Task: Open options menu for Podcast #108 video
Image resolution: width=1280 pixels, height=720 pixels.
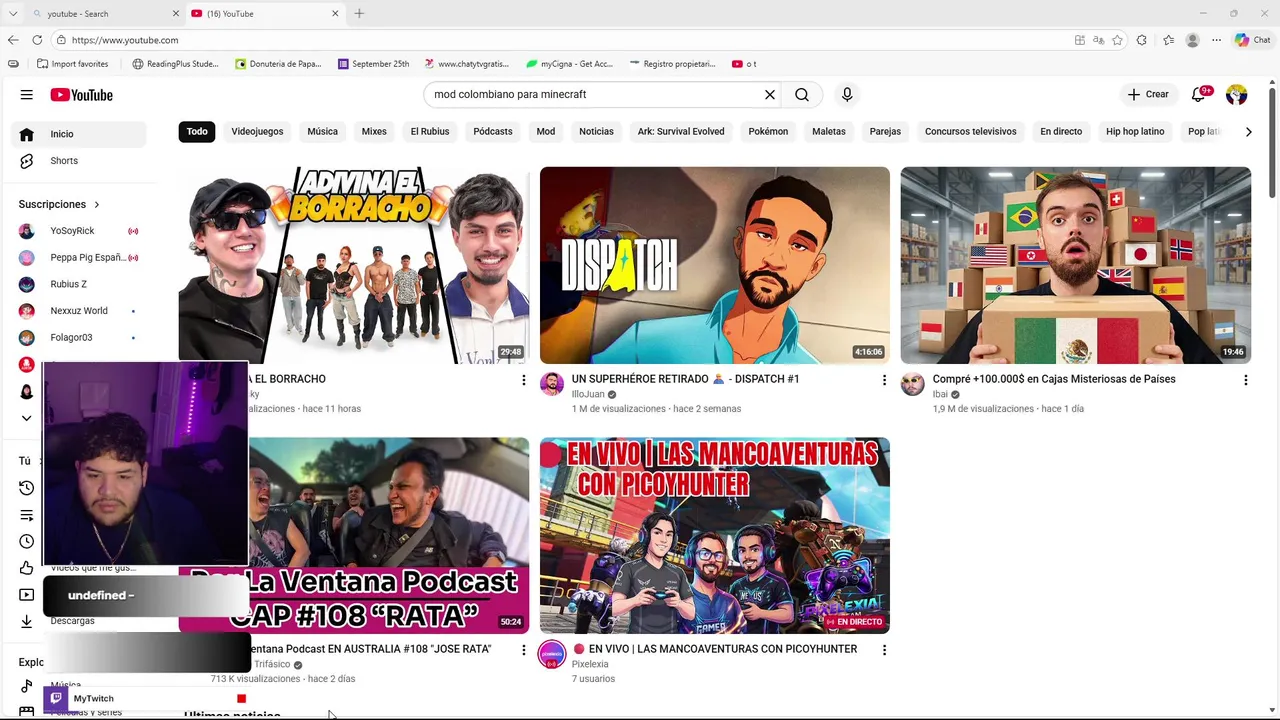Action: click(x=523, y=650)
